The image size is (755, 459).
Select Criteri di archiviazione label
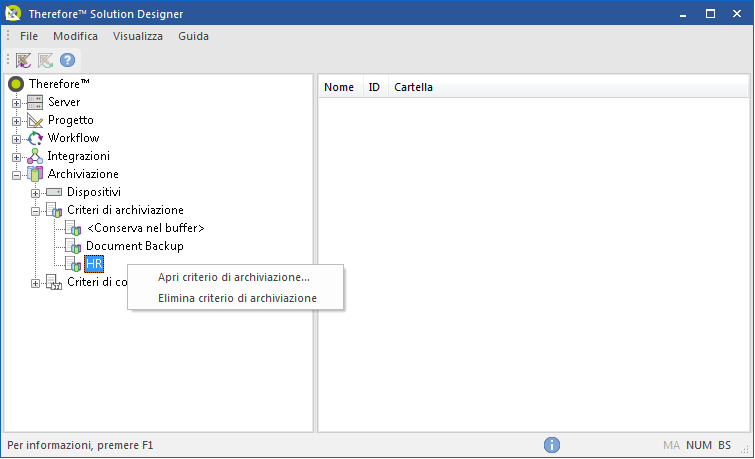(x=126, y=210)
